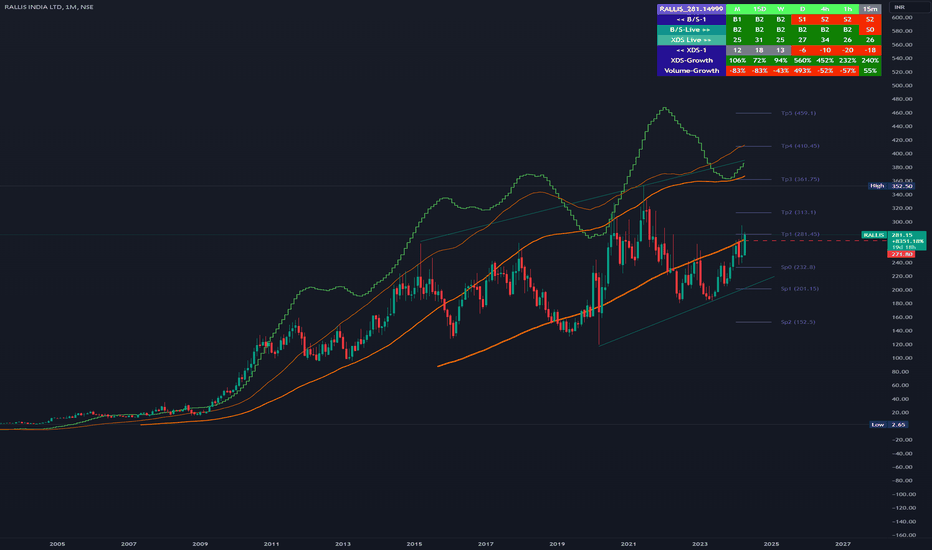Click the Tp2 (313.1) target label
The width and height of the screenshot is (932, 550).
798,212
